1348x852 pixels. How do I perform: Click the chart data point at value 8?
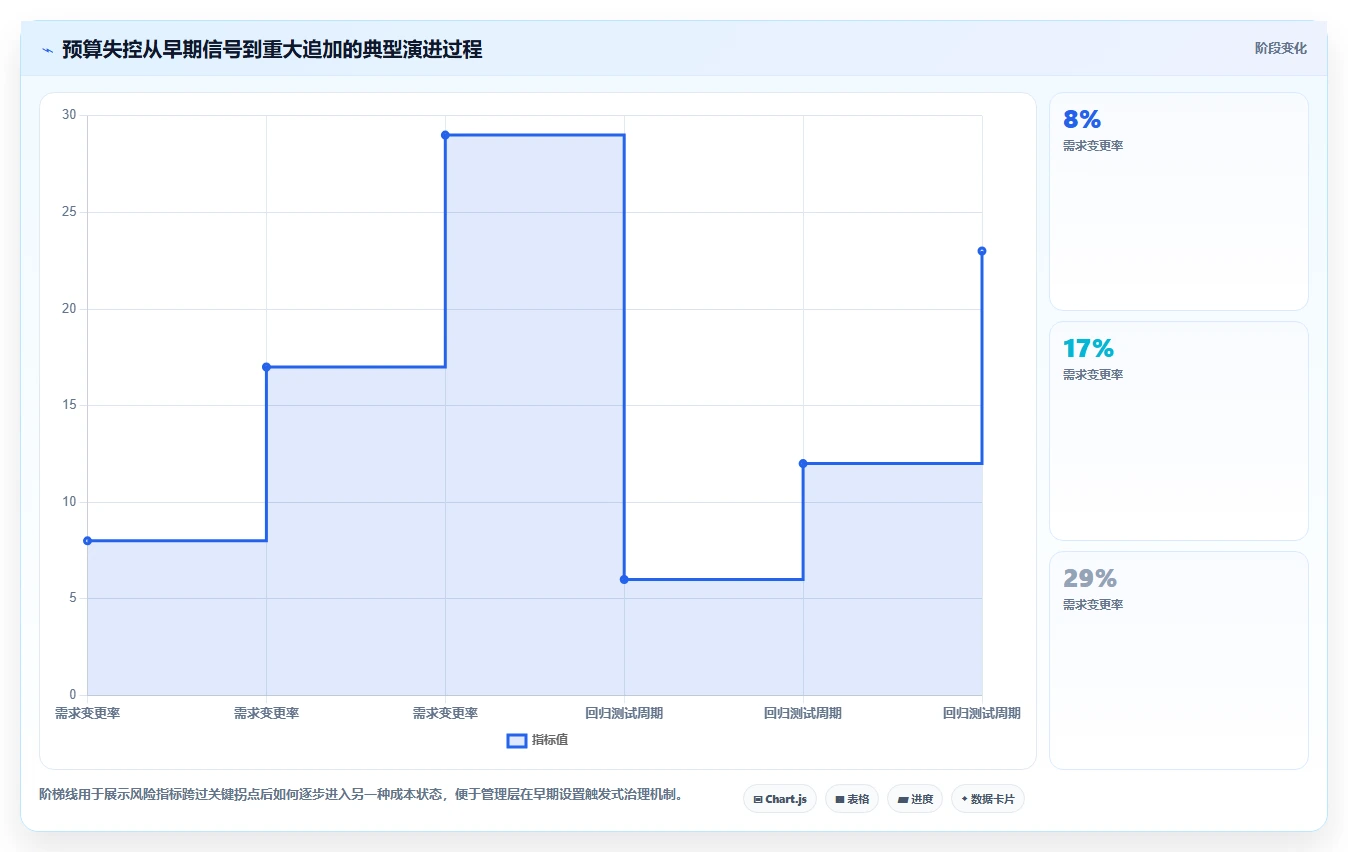point(87,541)
